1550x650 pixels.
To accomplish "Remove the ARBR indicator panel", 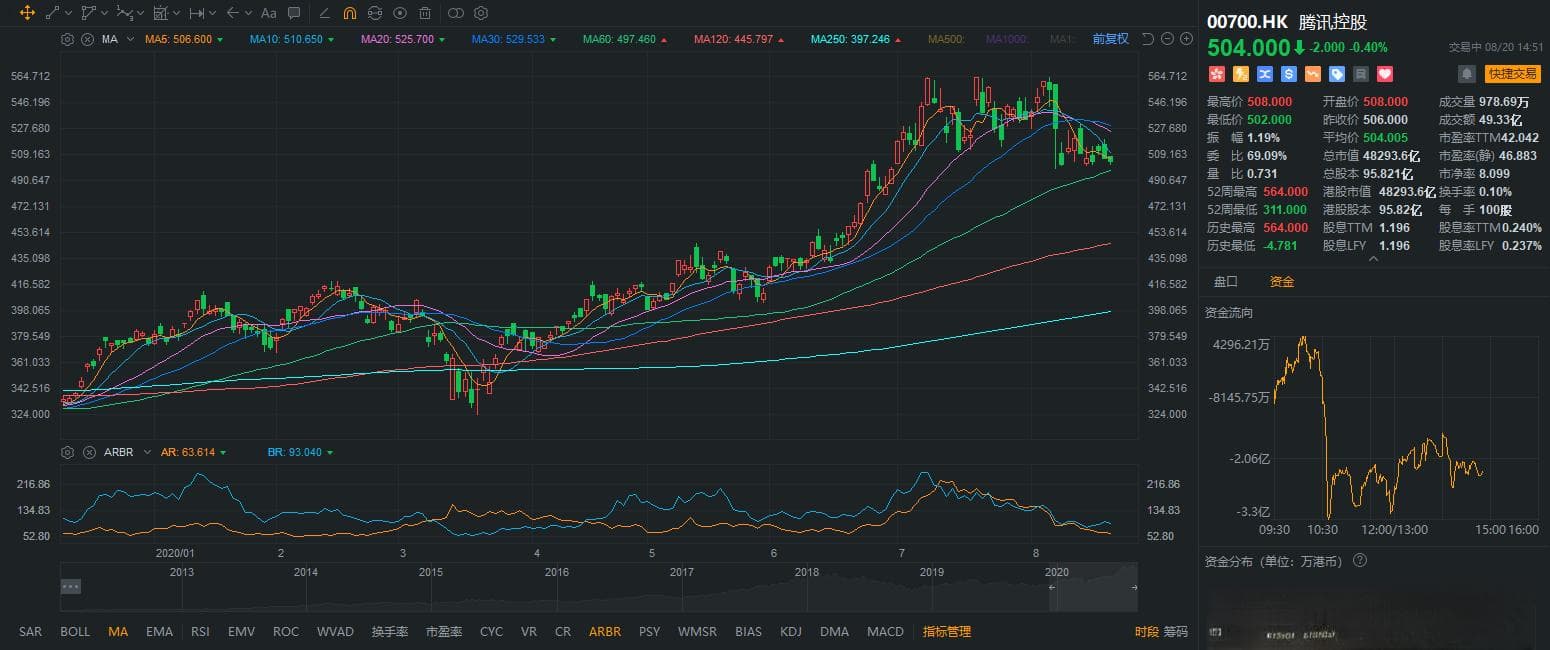I will [x=87, y=452].
